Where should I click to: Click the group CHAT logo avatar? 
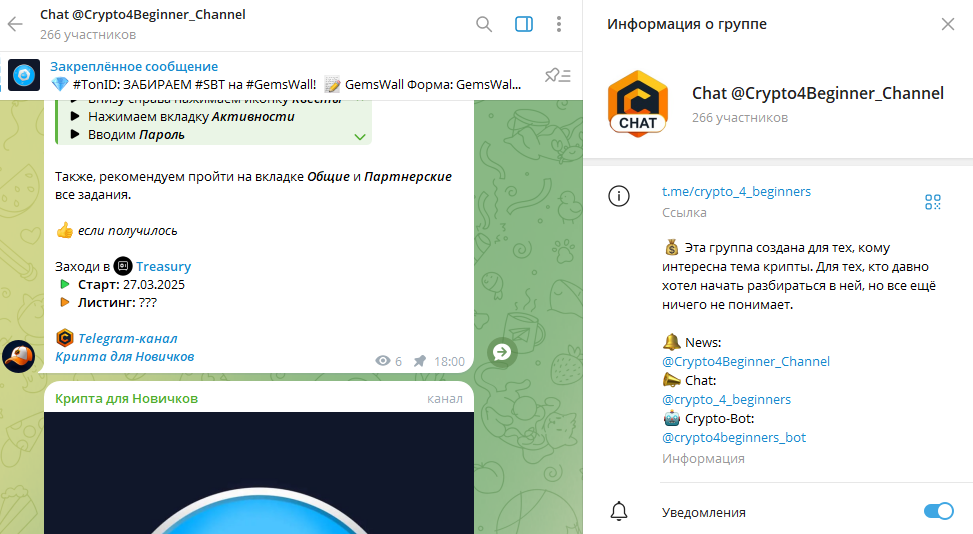click(638, 104)
